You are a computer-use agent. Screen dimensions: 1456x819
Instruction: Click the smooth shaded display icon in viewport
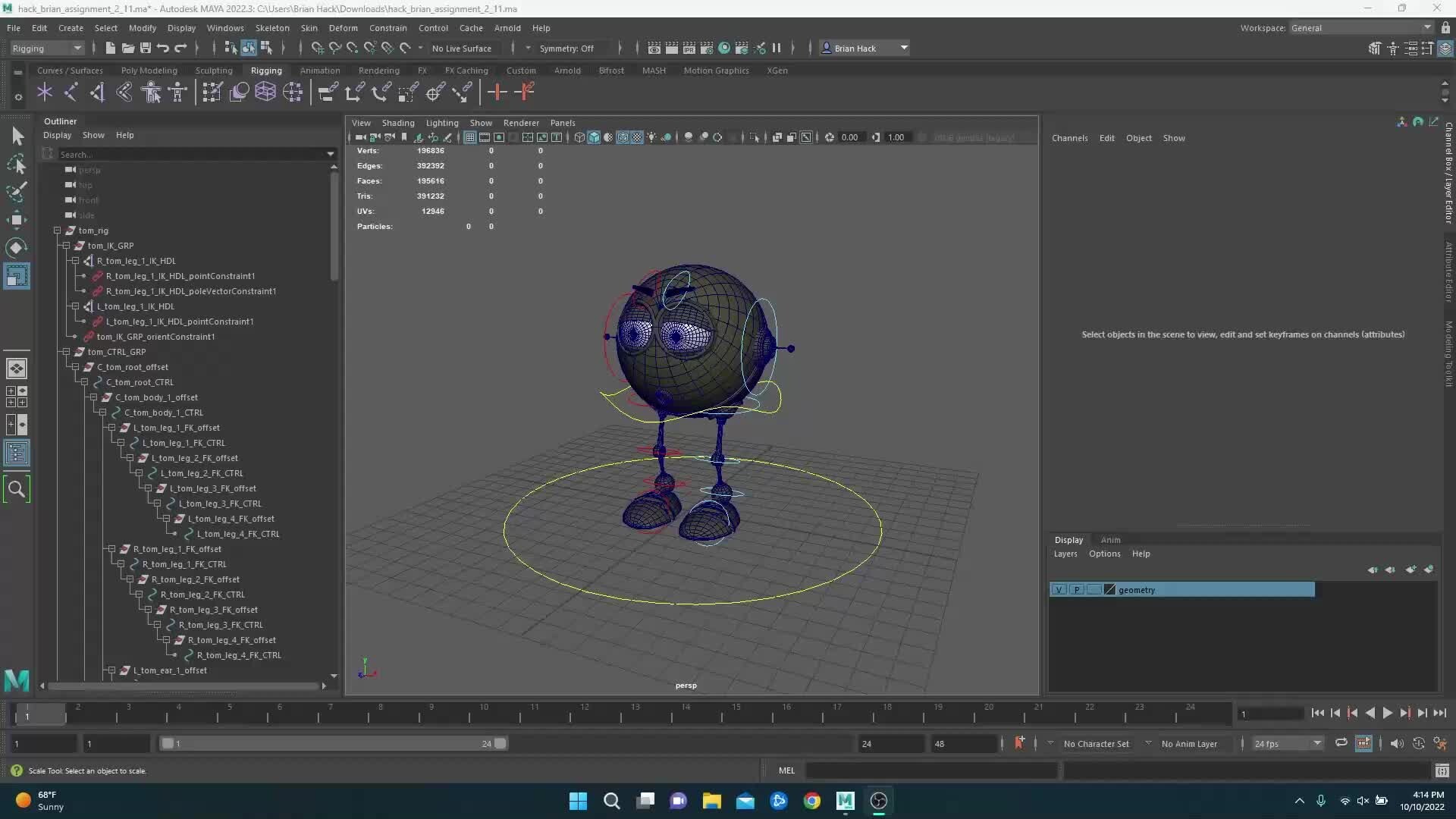click(595, 137)
